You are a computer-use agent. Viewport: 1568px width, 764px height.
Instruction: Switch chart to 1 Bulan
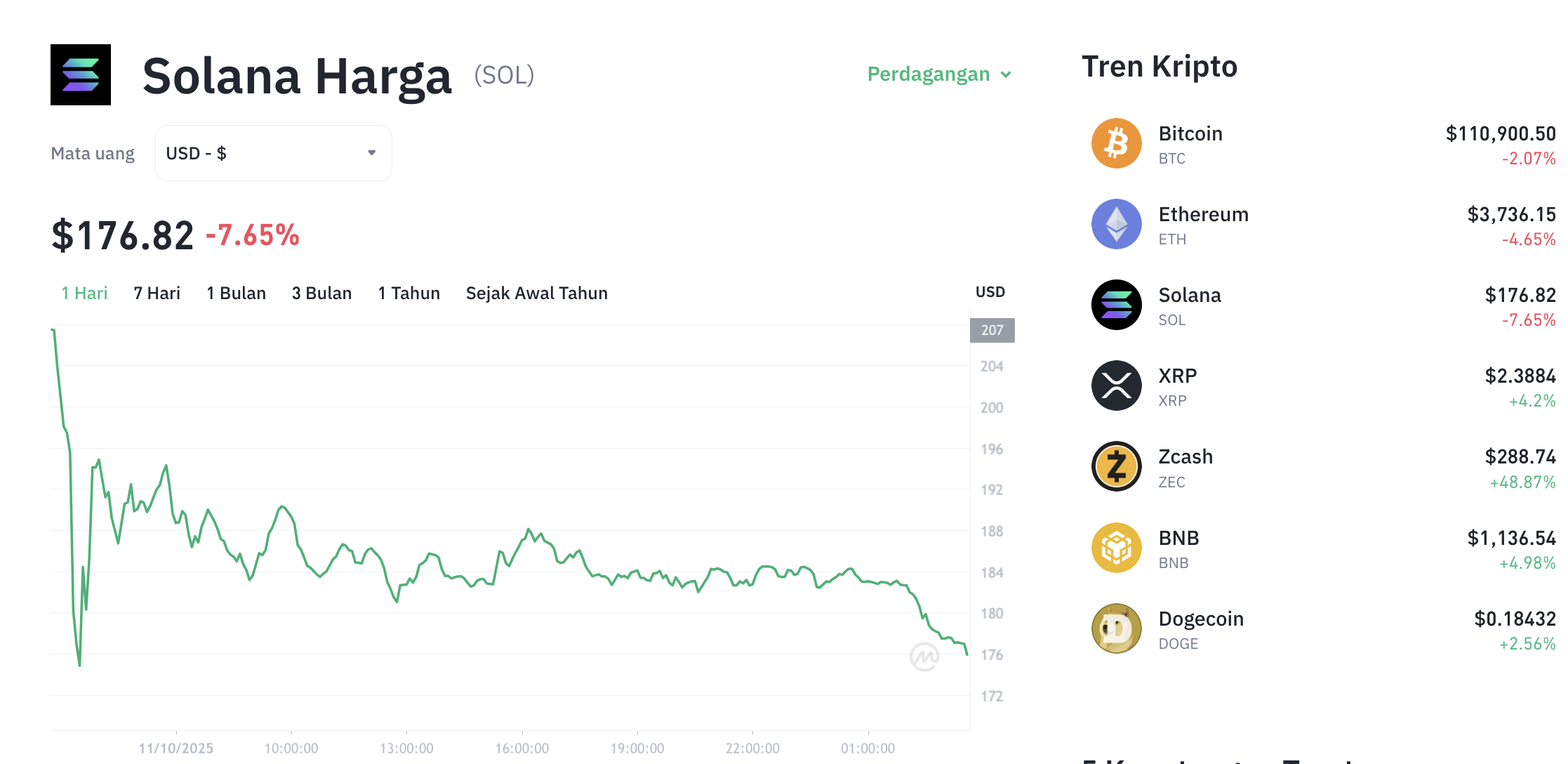(236, 294)
